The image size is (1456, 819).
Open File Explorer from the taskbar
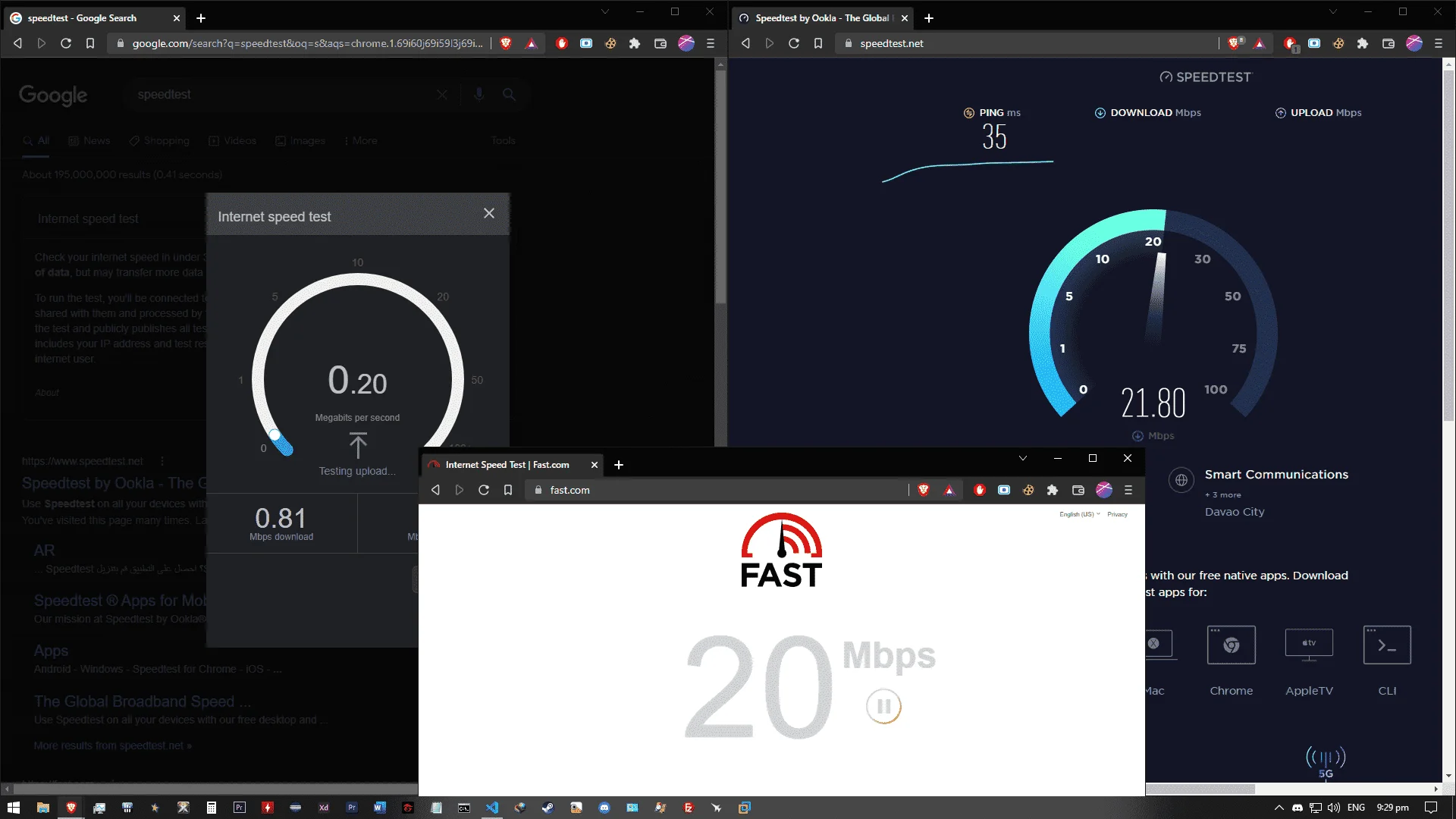point(43,808)
